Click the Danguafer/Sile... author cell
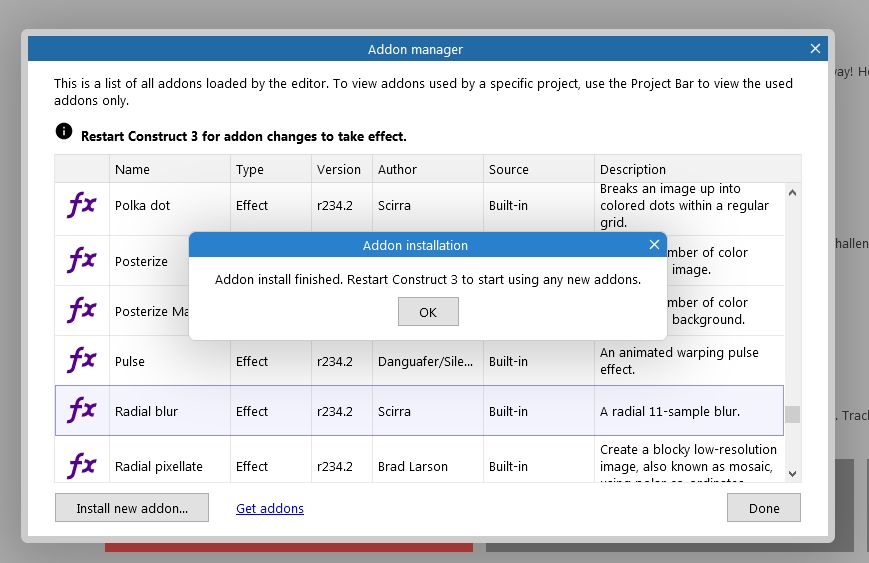This screenshot has height=563, width=869. (x=425, y=361)
